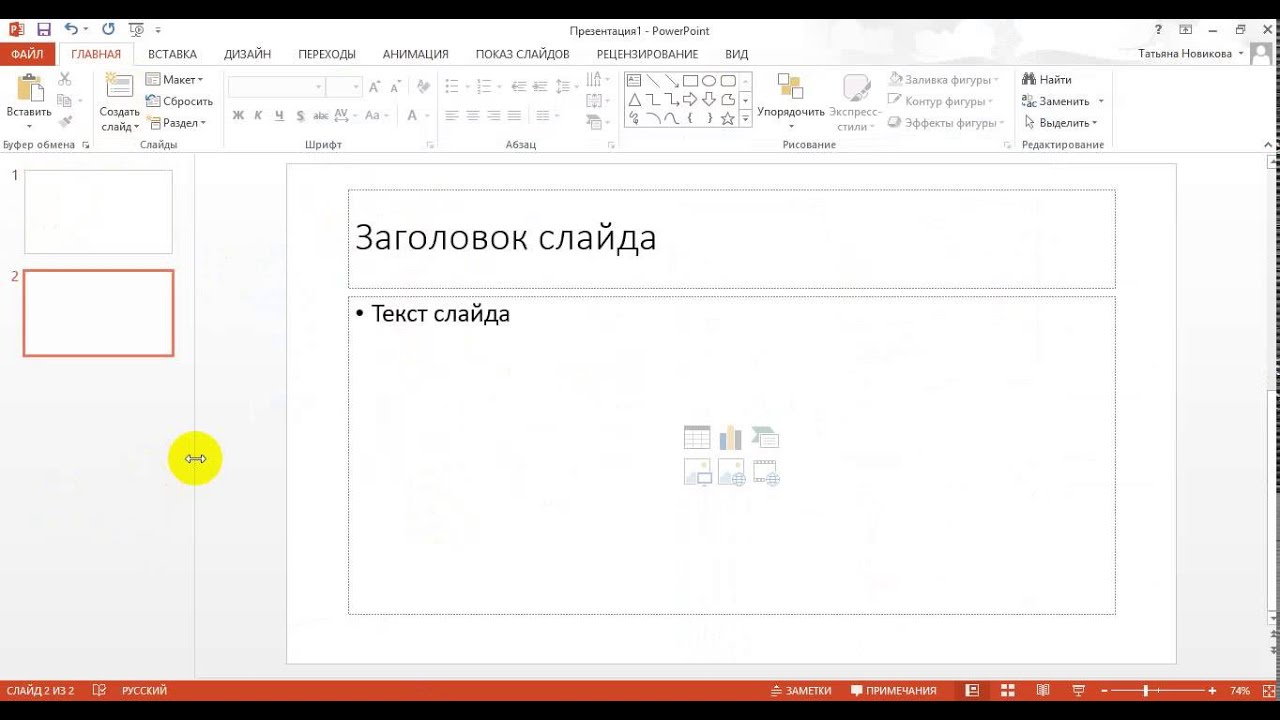Start slideshow from status bar icon
This screenshot has width=1280, height=720.
point(1079,690)
